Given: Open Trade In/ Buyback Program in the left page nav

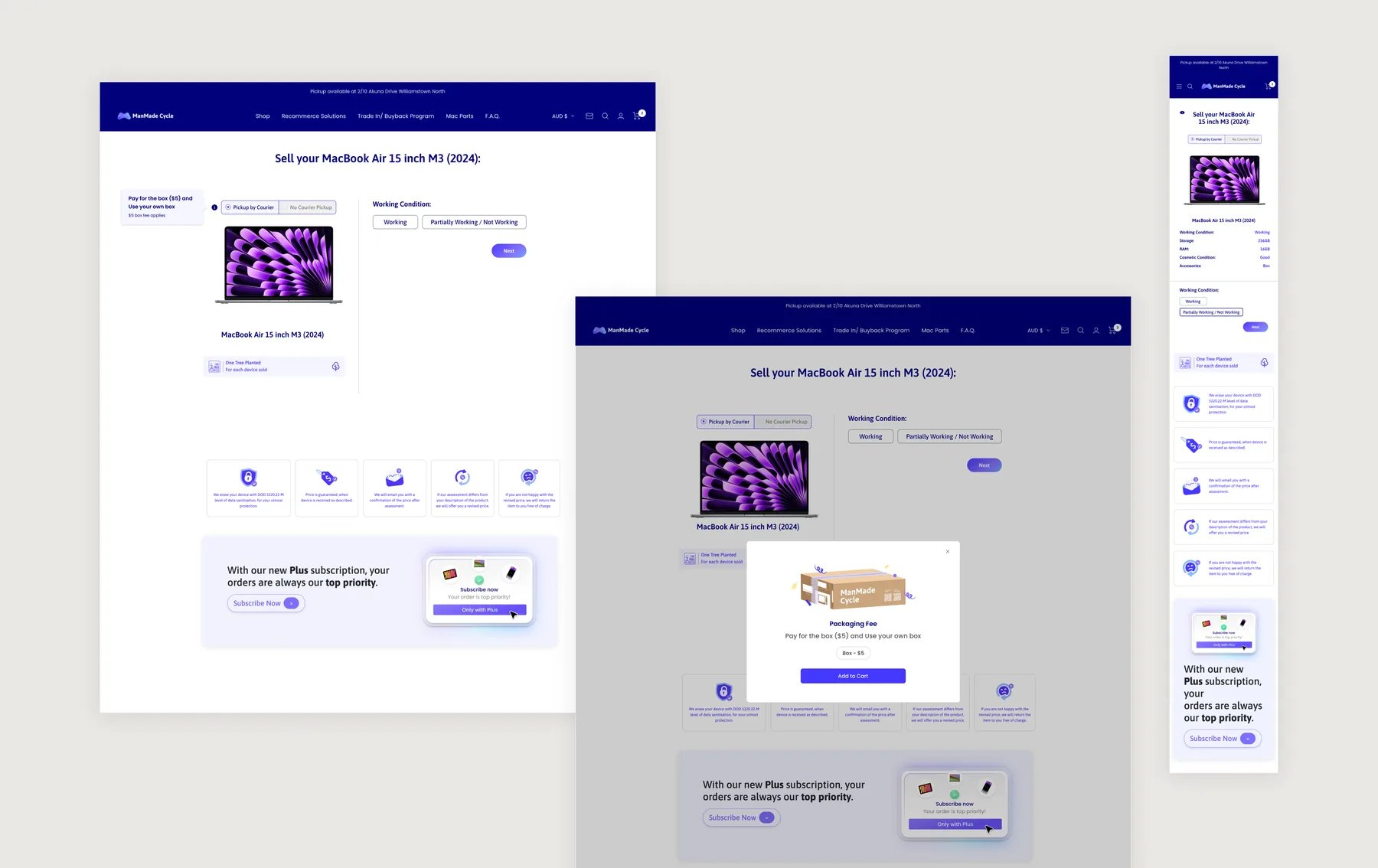Looking at the screenshot, I should 396,116.
